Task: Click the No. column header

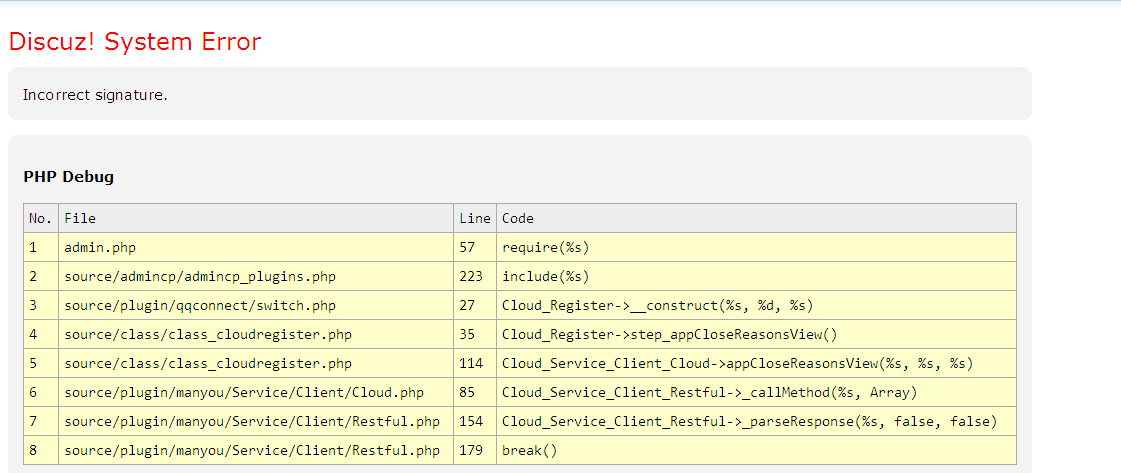Action: coord(40,218)
